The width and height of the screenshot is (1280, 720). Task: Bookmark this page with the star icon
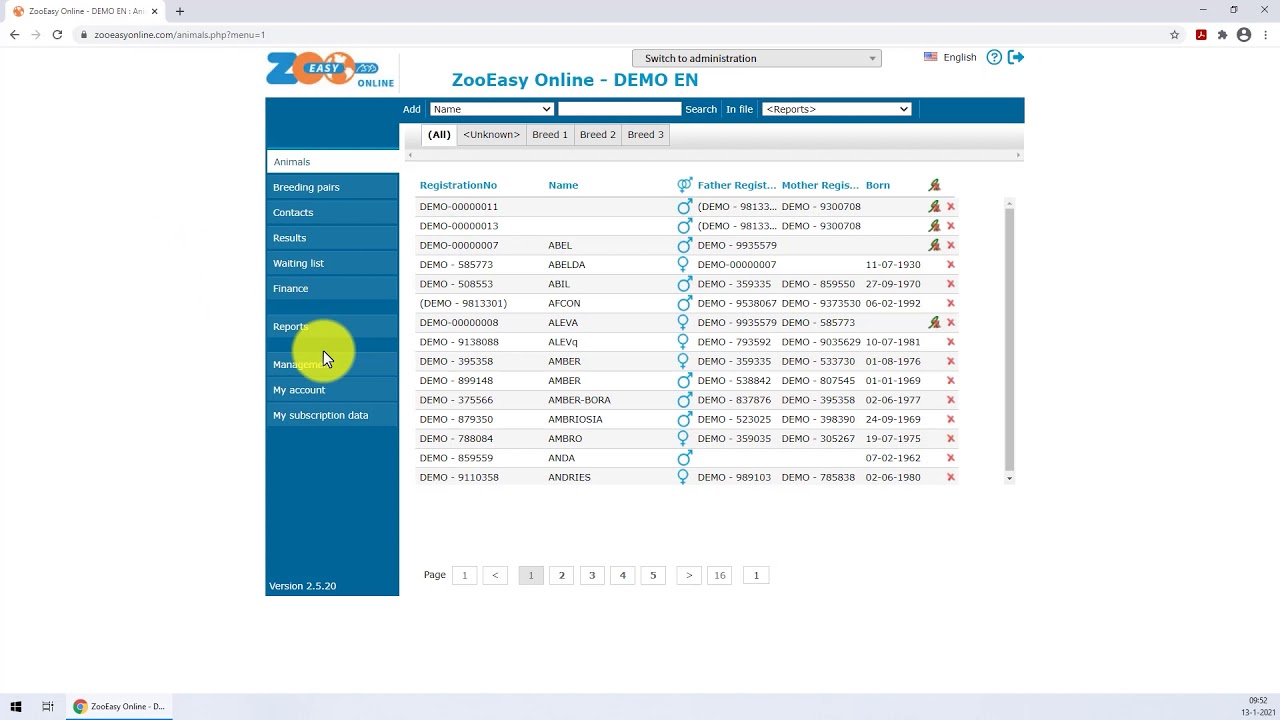[1175, 35]
